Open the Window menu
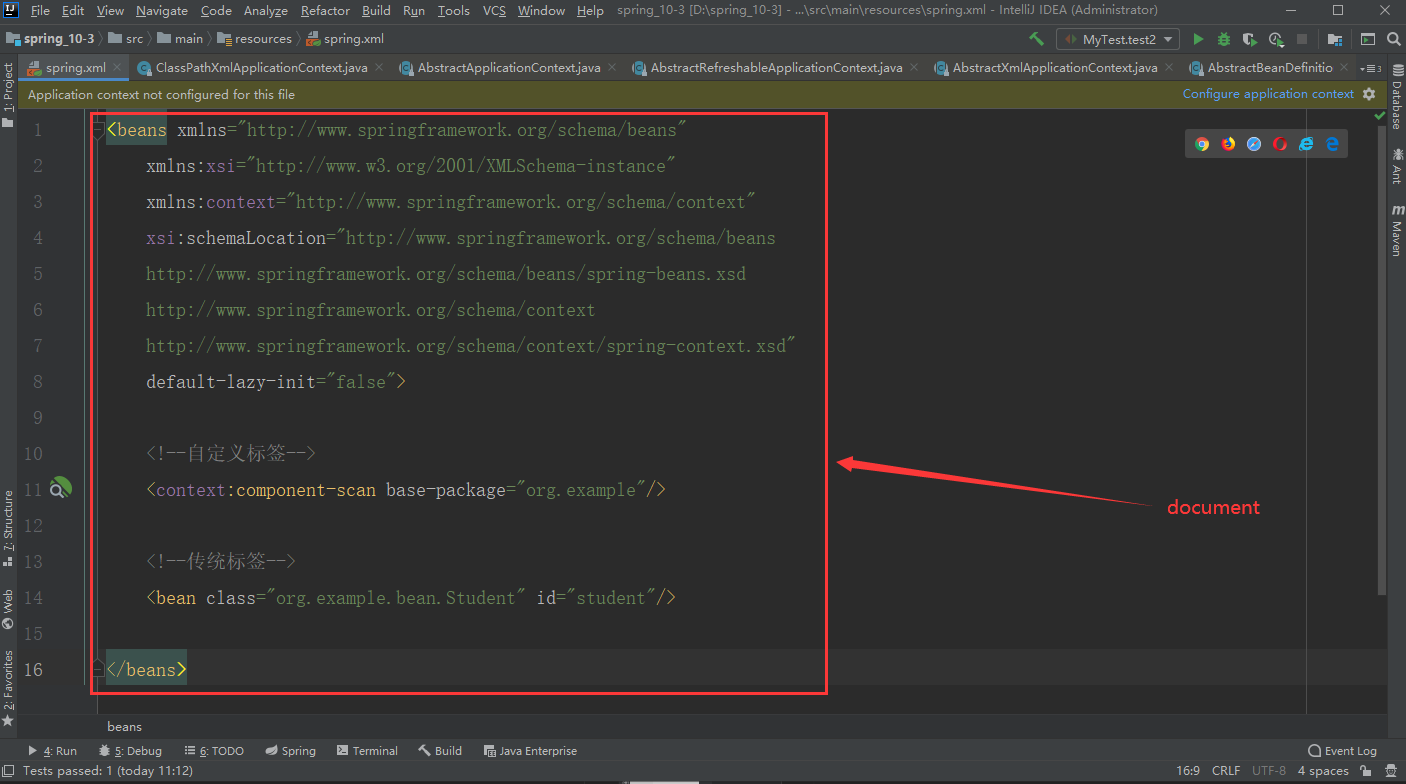Viewport: 1406px width, 784px height. 540,11
